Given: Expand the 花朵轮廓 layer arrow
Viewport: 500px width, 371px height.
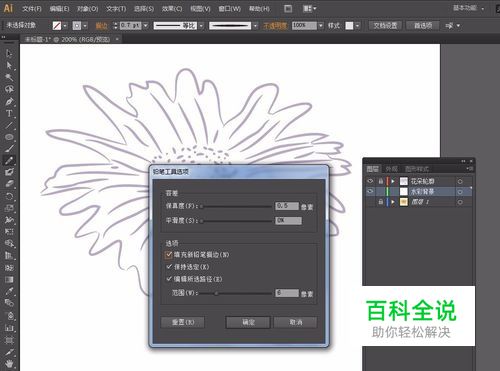Looking at the screenshot, I should tap(393, 181).
